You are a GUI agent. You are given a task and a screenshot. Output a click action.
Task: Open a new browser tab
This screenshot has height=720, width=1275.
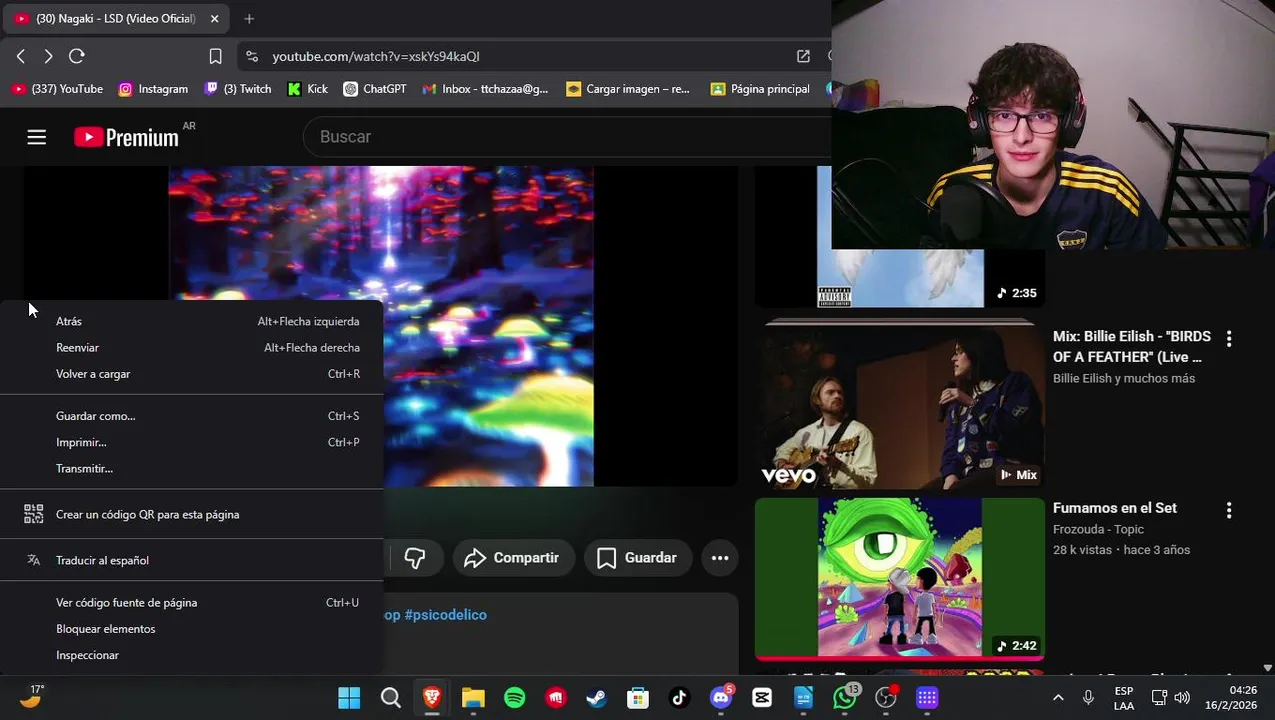(x=249, y=18)
